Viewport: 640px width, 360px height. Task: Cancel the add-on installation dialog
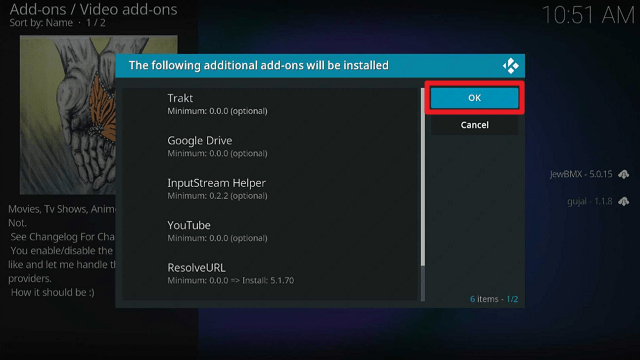click(x=474, y=125)
